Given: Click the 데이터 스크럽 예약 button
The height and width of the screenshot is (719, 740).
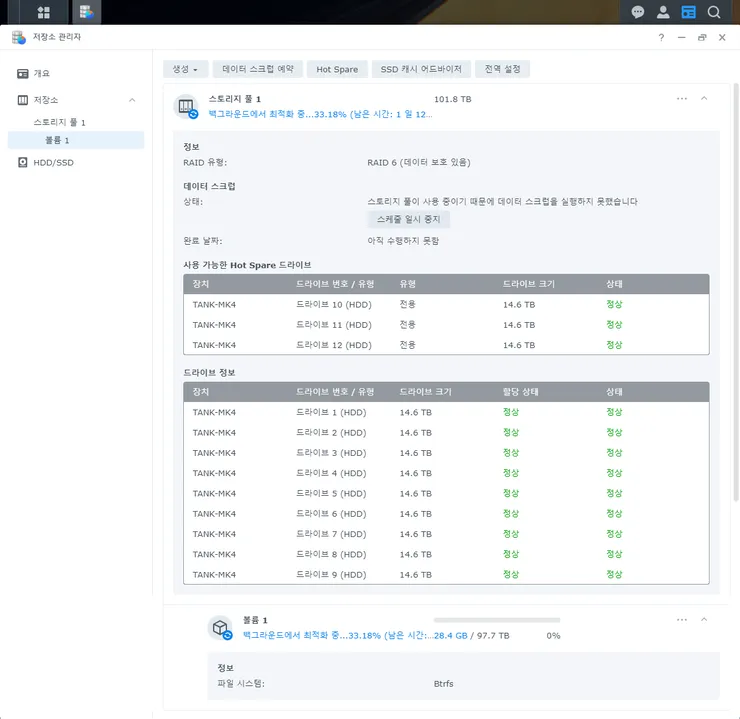Looking at the screenshot, I should [258, 69].
